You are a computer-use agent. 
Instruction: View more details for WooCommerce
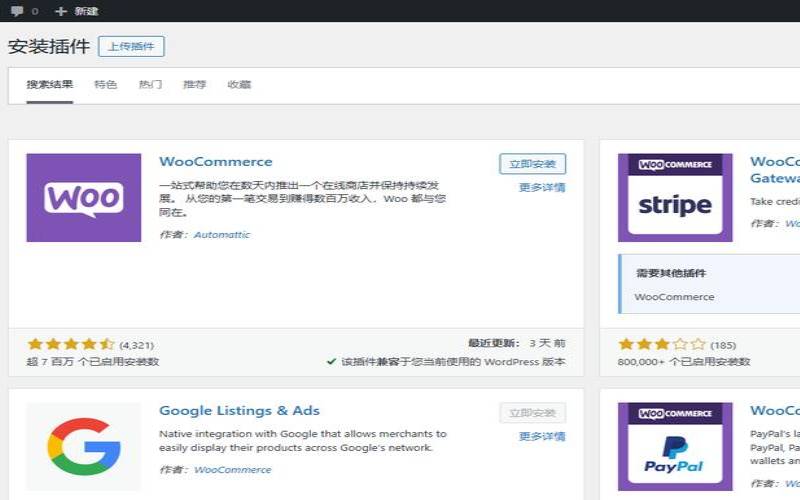pyautogui.click(x=542, y=187)
